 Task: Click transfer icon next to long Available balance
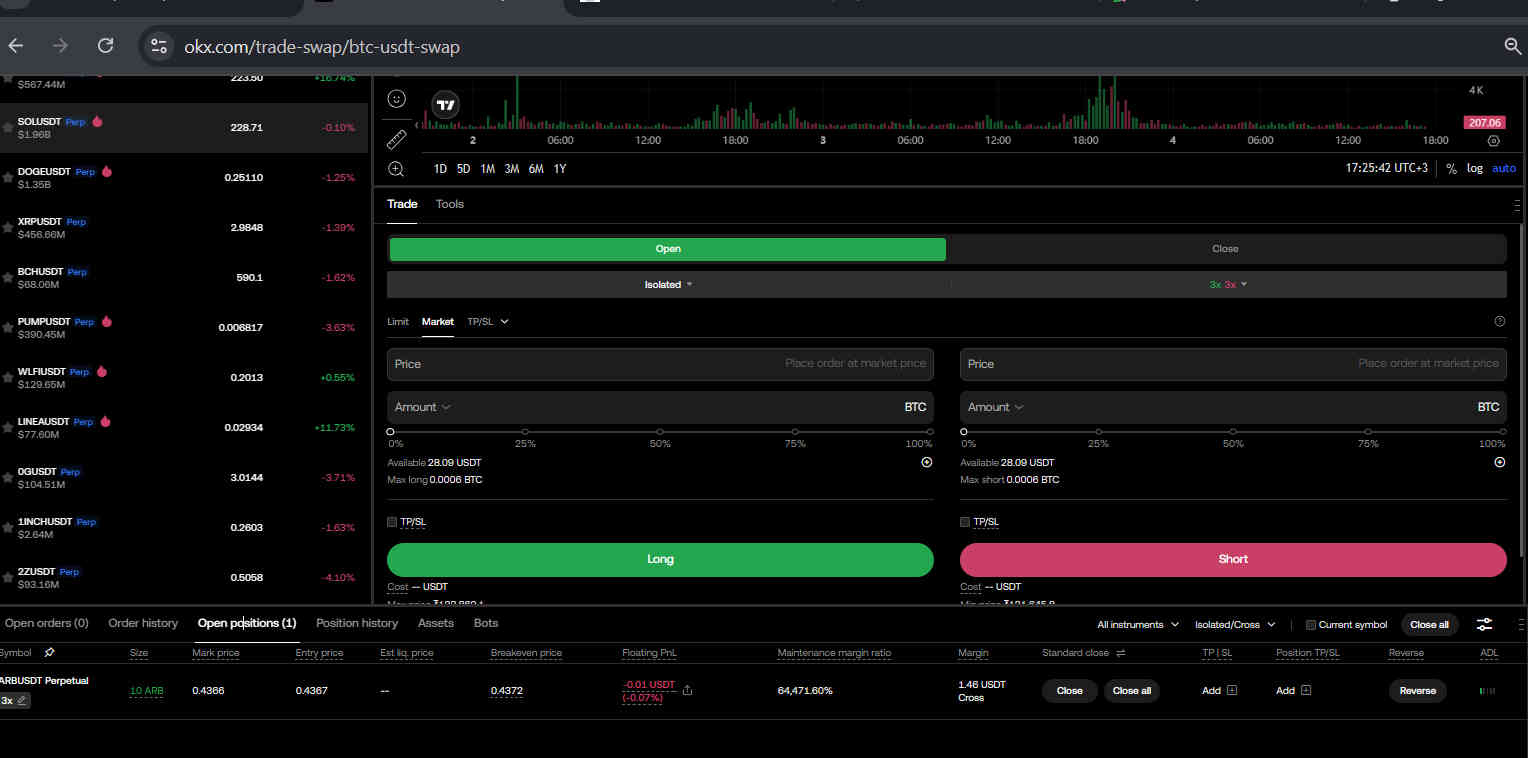point(926,463)
